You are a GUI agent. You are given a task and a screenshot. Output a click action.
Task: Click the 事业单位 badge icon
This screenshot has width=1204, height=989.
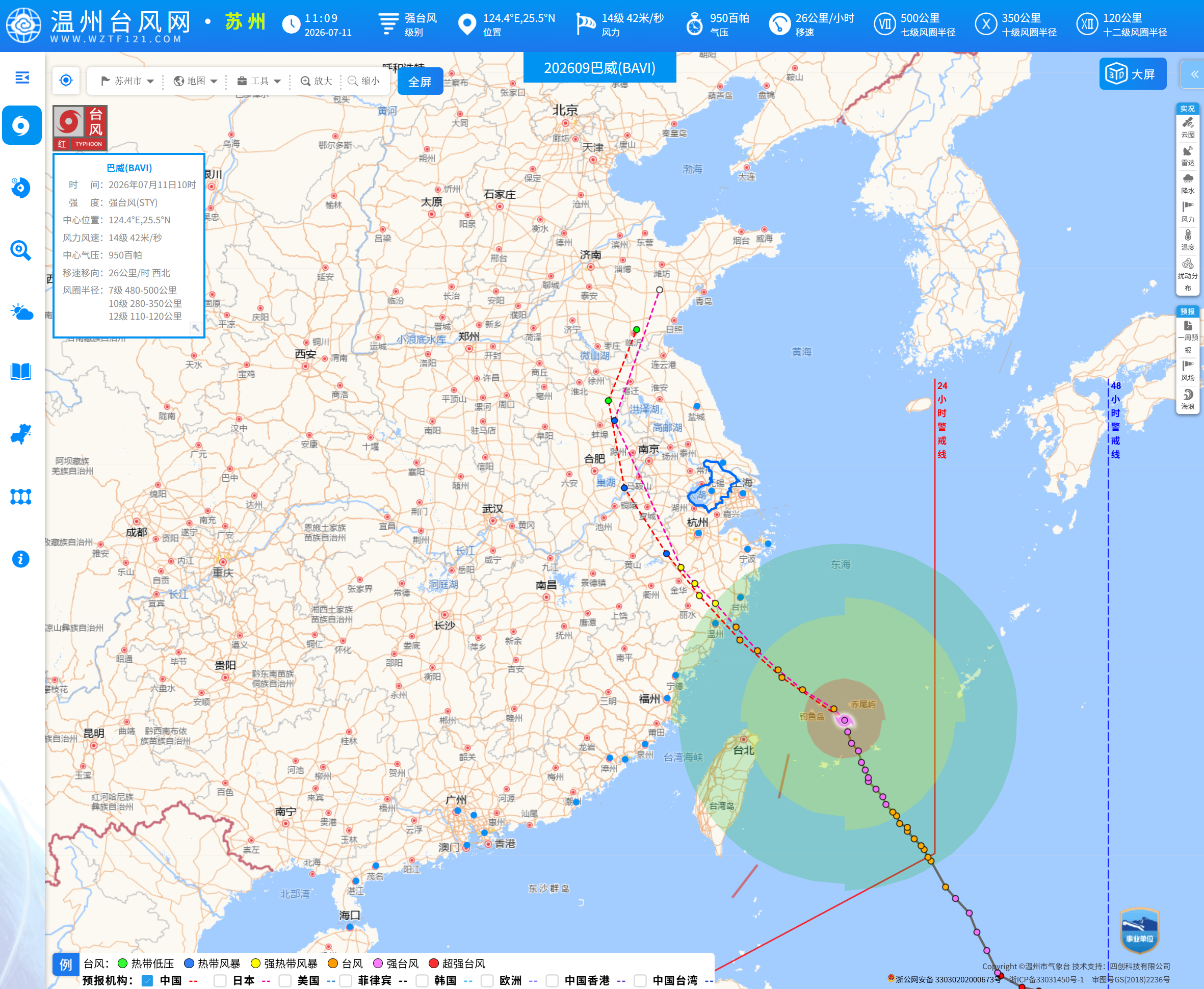(1139, 930)
